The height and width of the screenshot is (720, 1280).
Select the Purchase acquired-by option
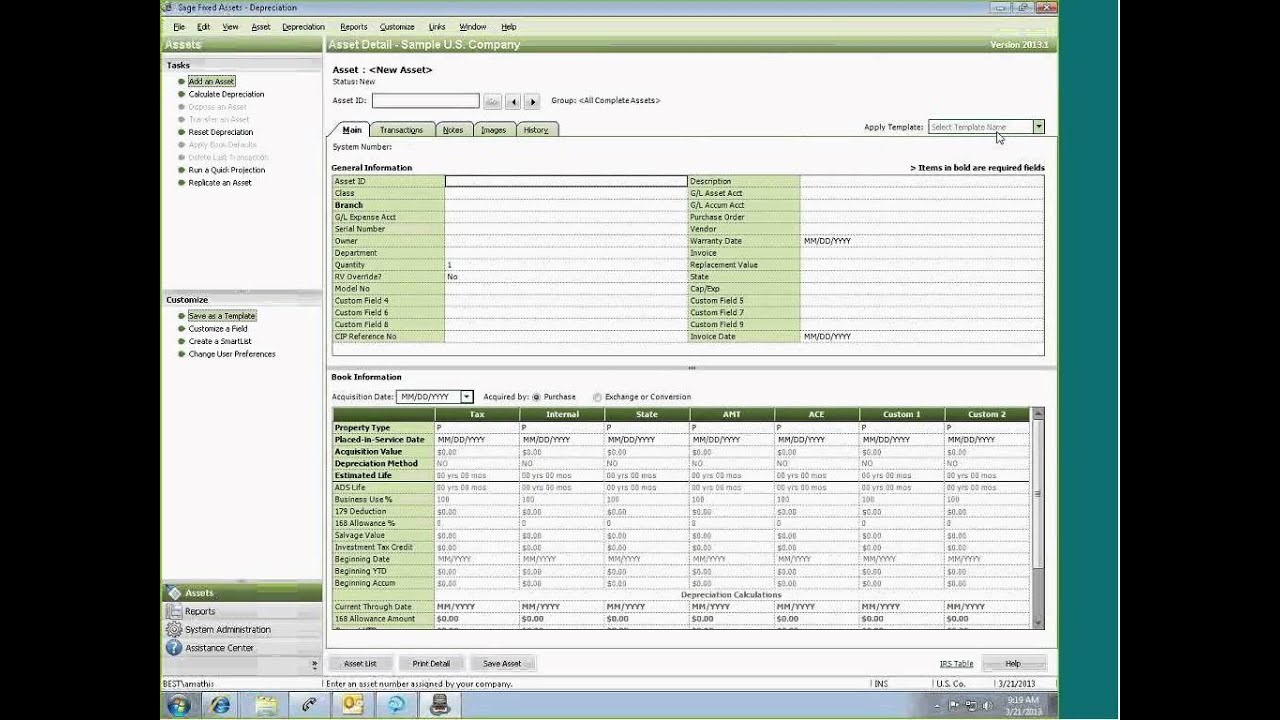pos(535,396)
